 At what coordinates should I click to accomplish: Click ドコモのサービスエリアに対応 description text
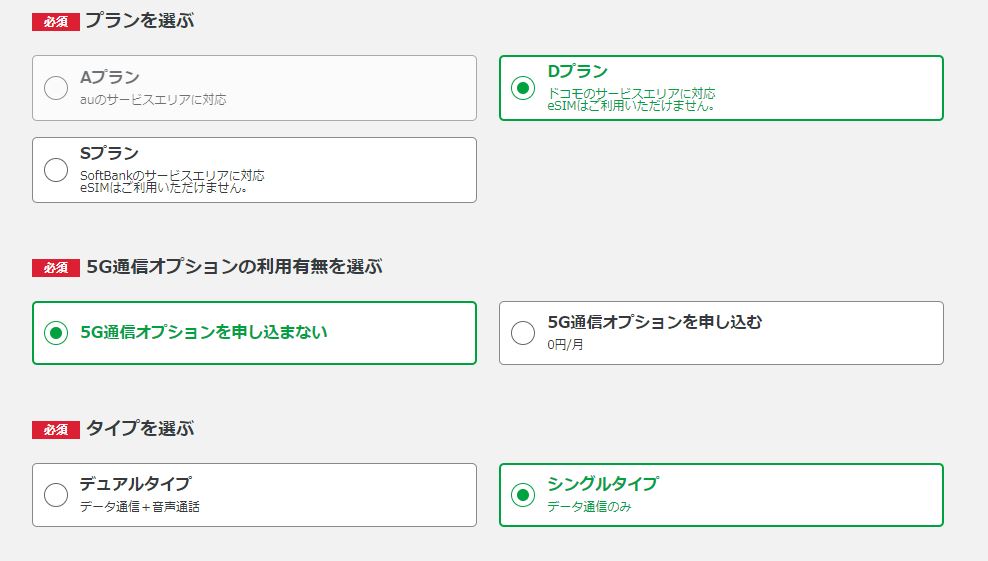pyautogui.click(x=631, y=93)
